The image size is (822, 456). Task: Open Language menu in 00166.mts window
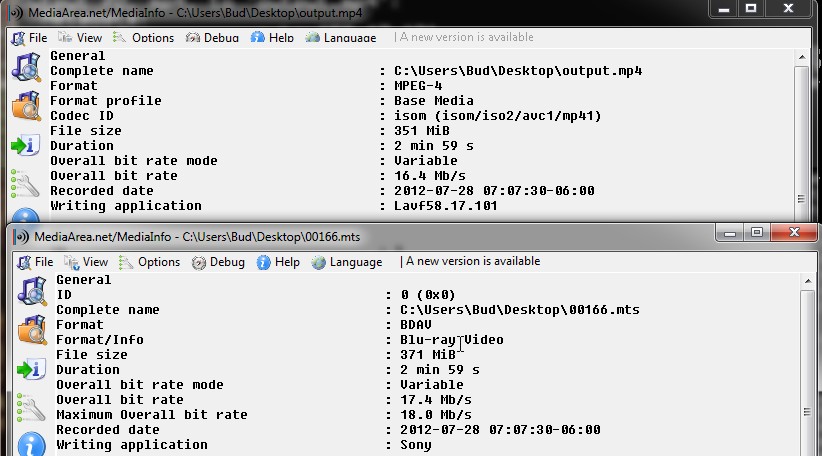coord(347,262)
